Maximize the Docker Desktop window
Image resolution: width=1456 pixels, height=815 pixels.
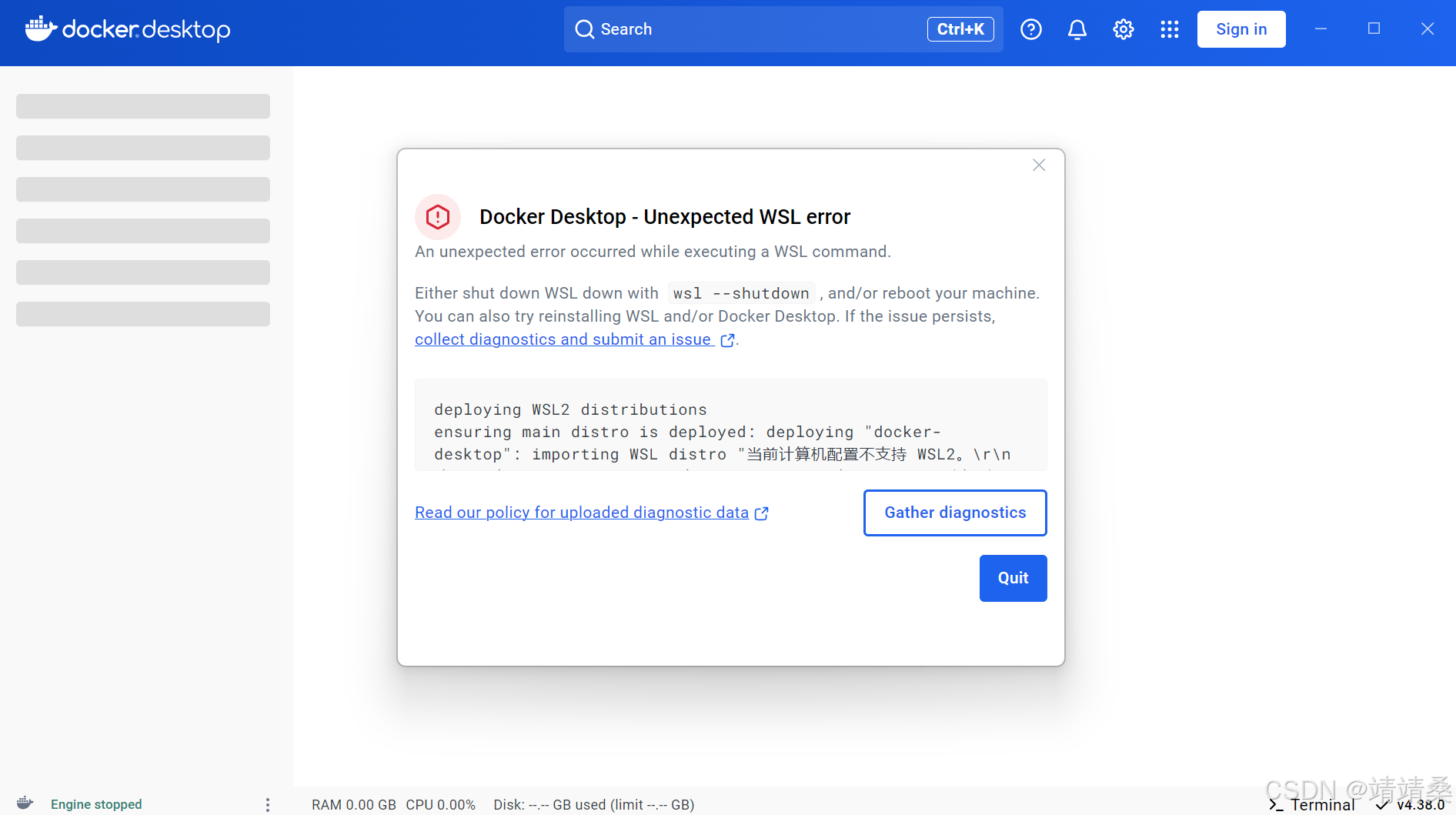coord(1374,29)
